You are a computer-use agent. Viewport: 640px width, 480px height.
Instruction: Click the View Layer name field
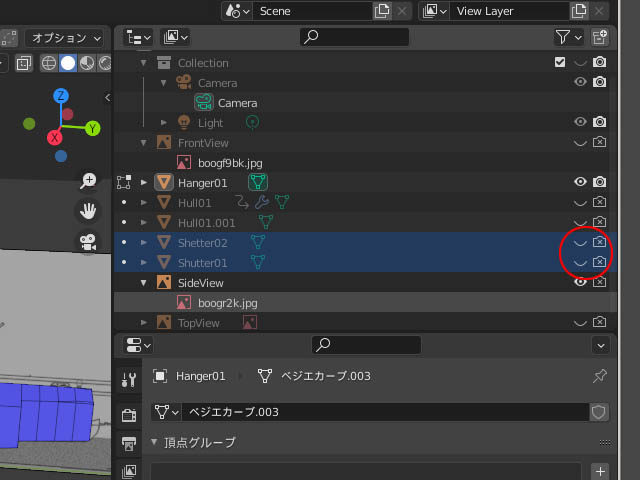click(509, 11)
